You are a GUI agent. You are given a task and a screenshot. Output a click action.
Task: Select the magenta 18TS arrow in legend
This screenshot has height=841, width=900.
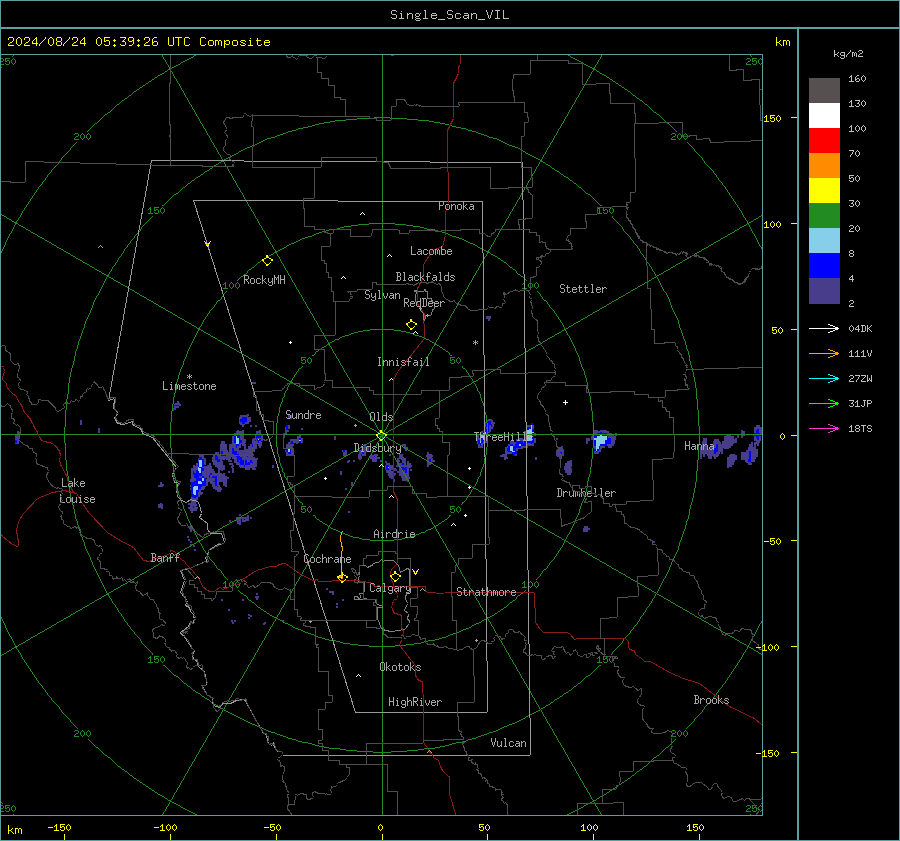[824, 428]
